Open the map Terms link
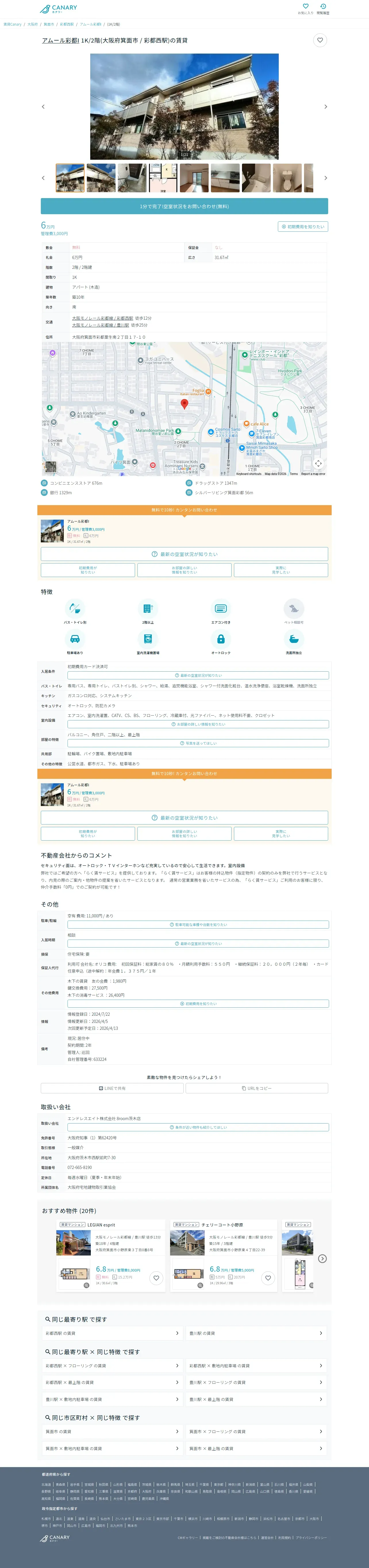This screenshot has height=1568, width=369. point(293,474)
